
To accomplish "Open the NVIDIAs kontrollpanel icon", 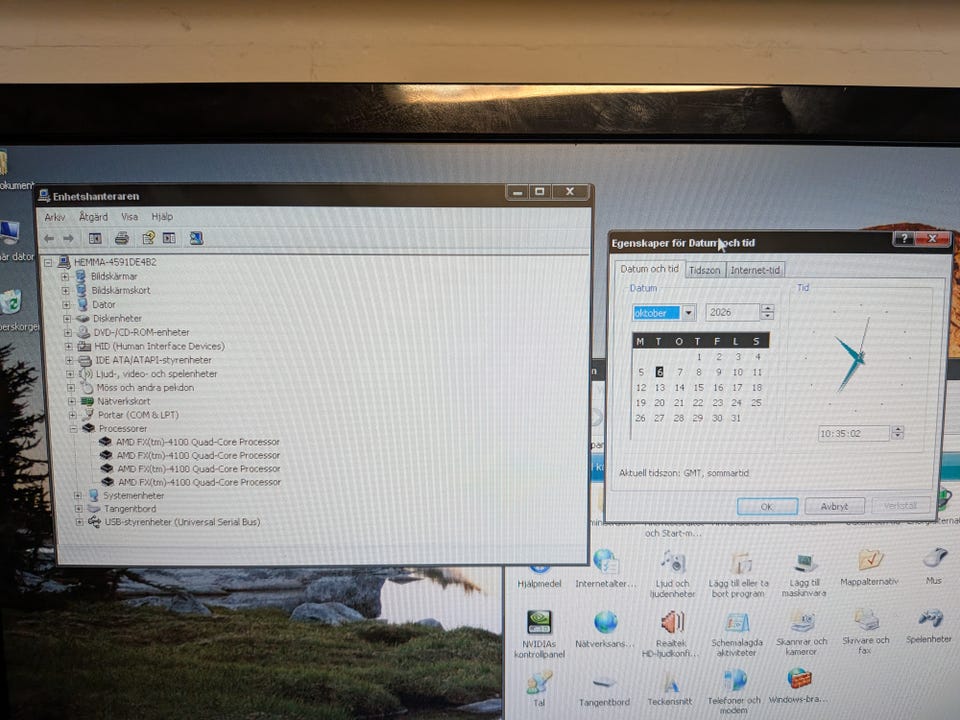I will point(539,634).
